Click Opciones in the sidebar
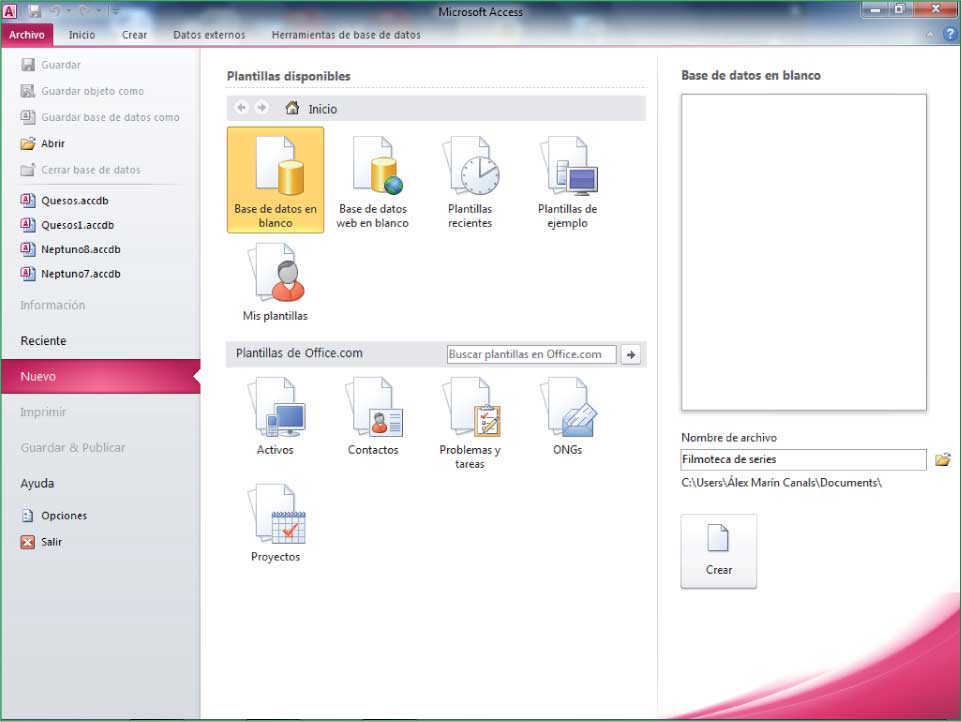962x722 pixels. coord(54,516)
